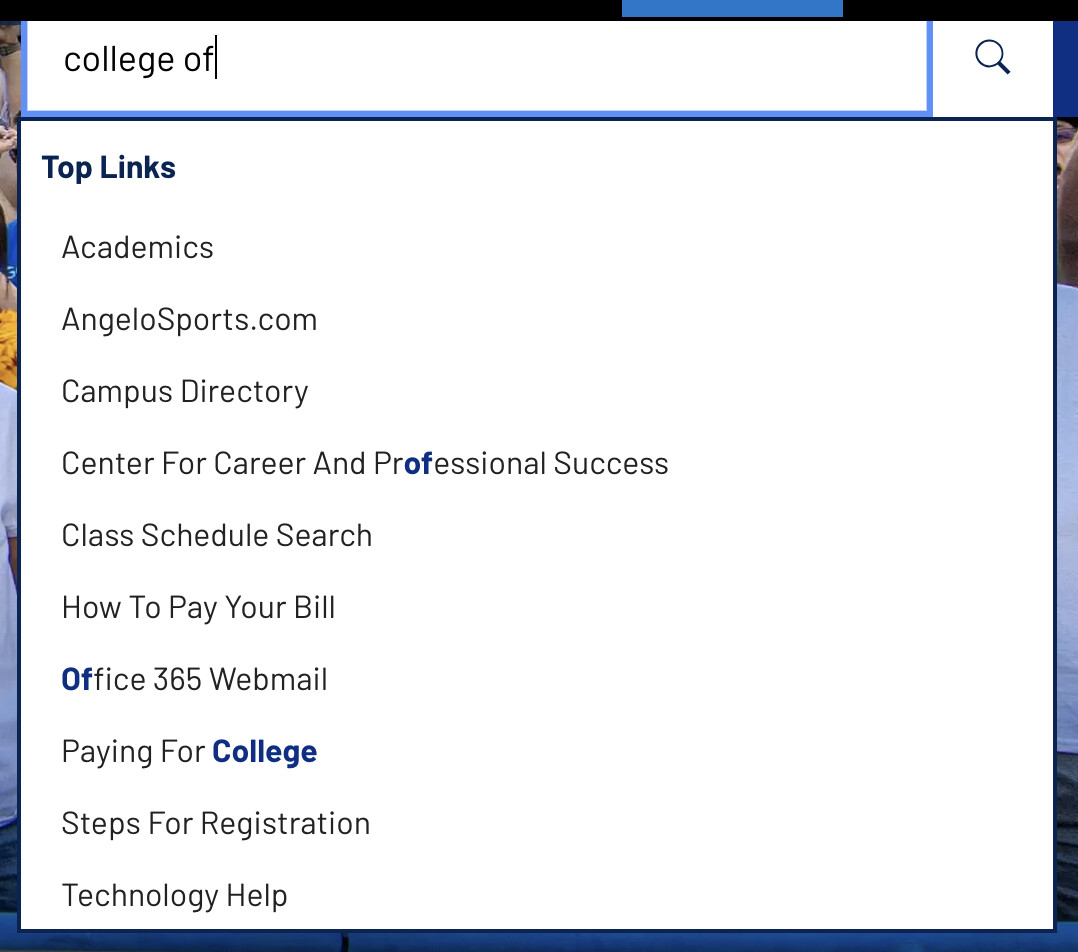
Task: Select Paying For College suggestion
Action: tap(189, 751)
